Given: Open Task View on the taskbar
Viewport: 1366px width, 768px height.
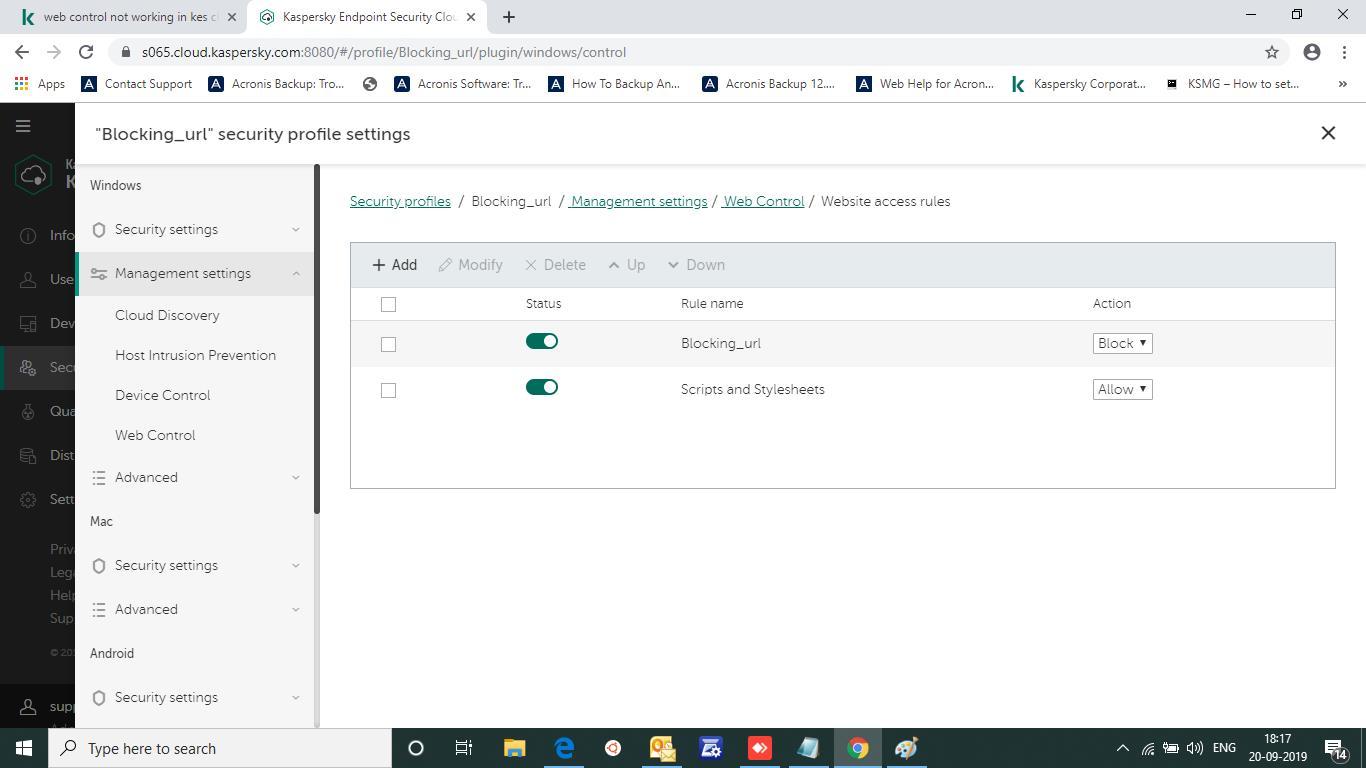Looking at the screenshot, I should (464, 748).
